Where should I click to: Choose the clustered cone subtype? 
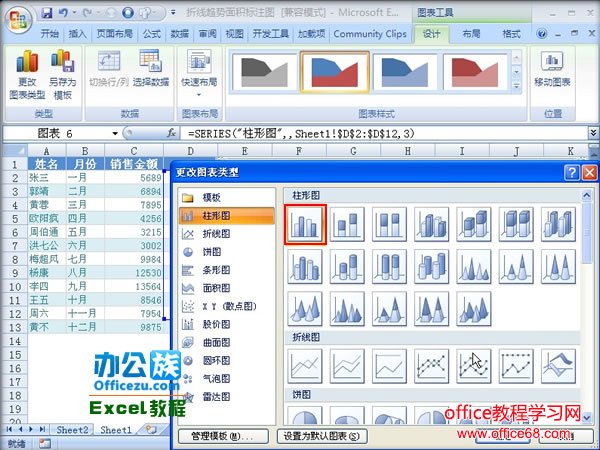[x=473, y=266]
